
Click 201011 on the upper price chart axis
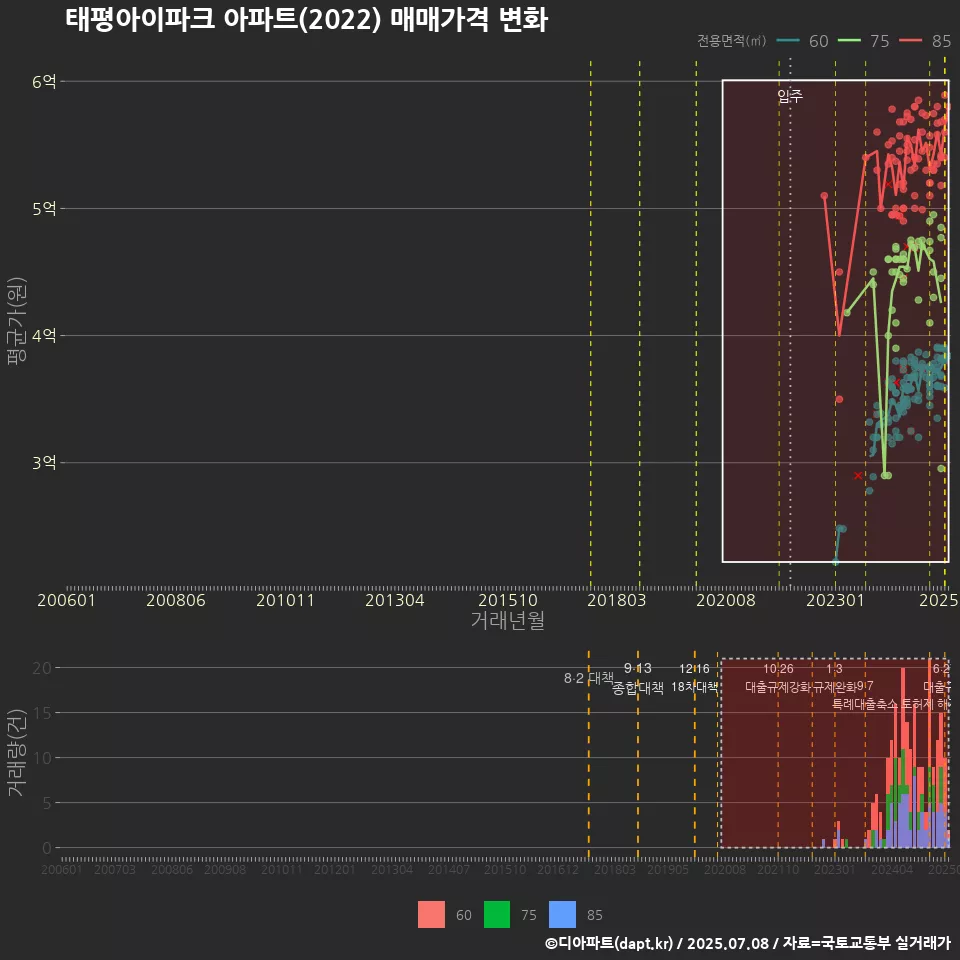coord(285,600)
